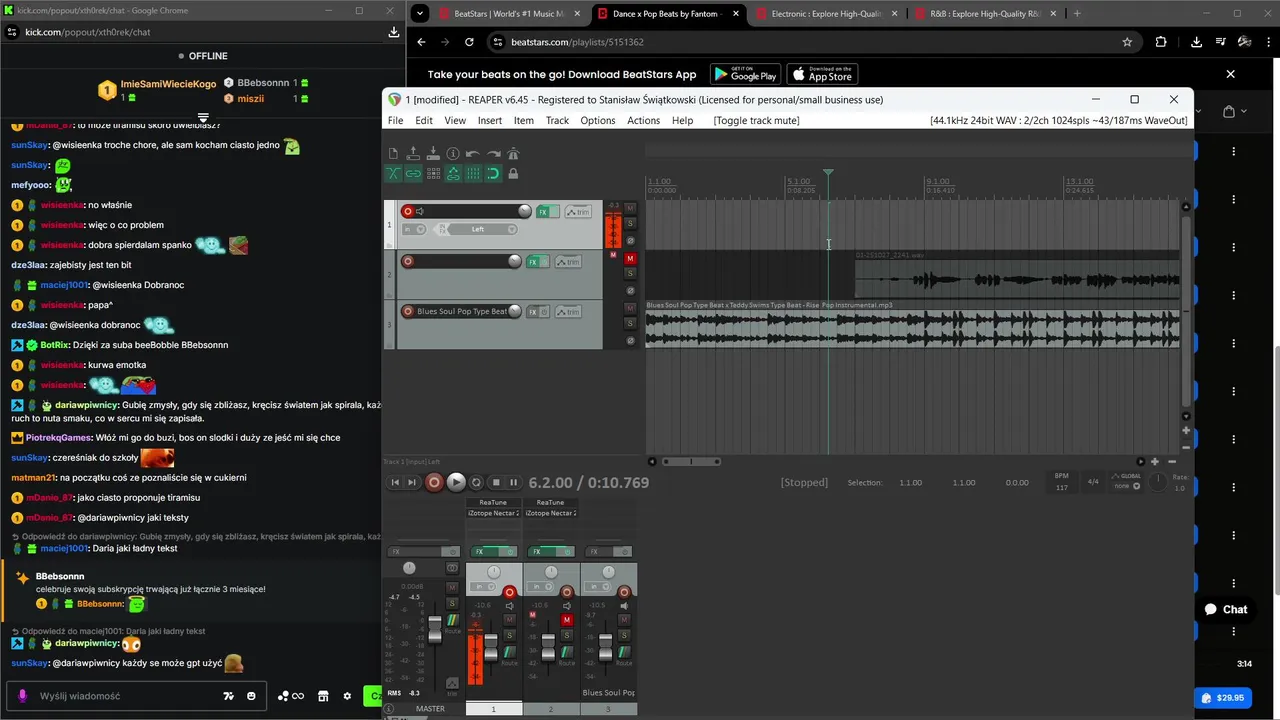This screenshot has height=720, width=1280.
Task: Click the Undo arrow in REAPER toolbar
Action: point(472,153)
